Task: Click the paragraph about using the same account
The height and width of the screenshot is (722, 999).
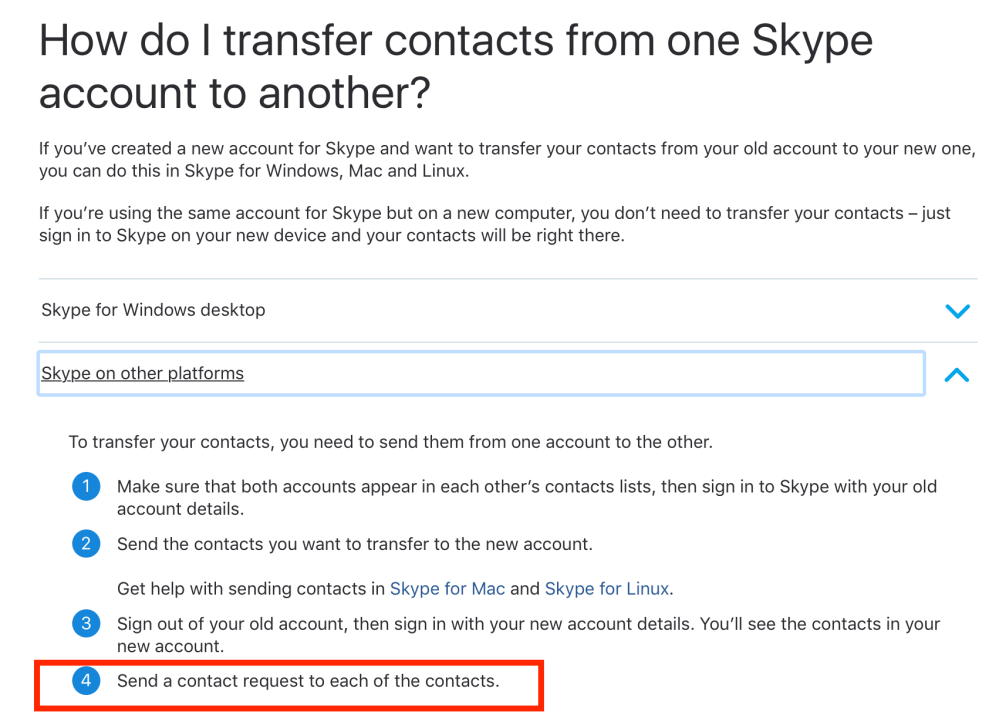Action: [x=494, y=225]
